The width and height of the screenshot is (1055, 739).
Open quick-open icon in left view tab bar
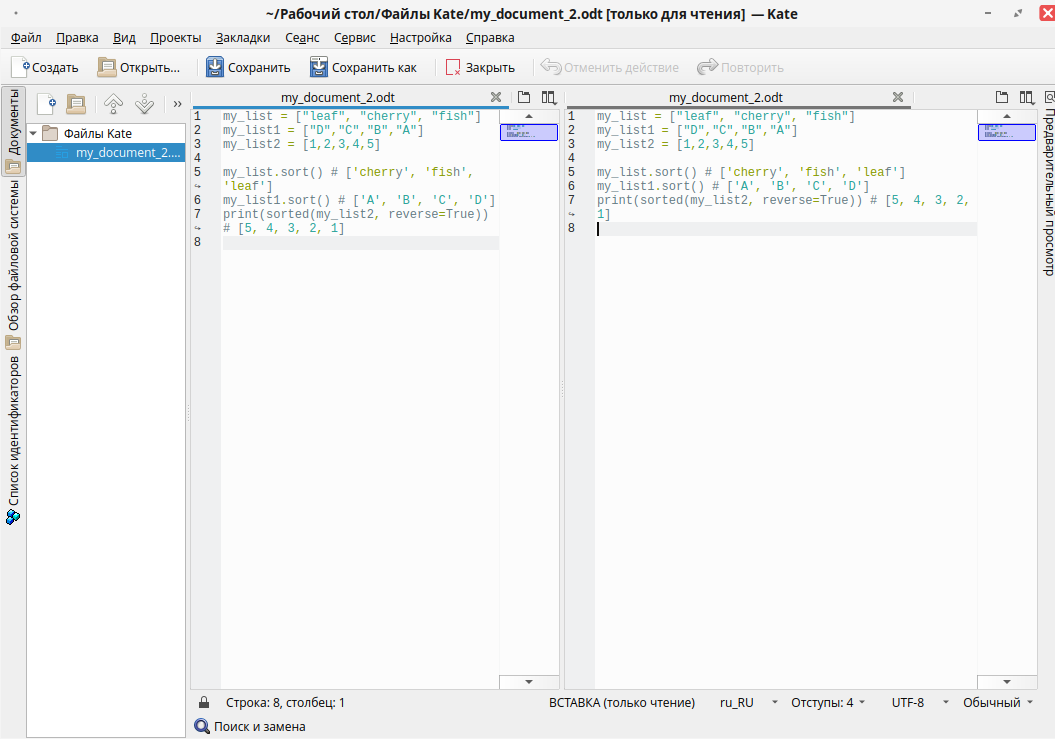pos(524,97)
